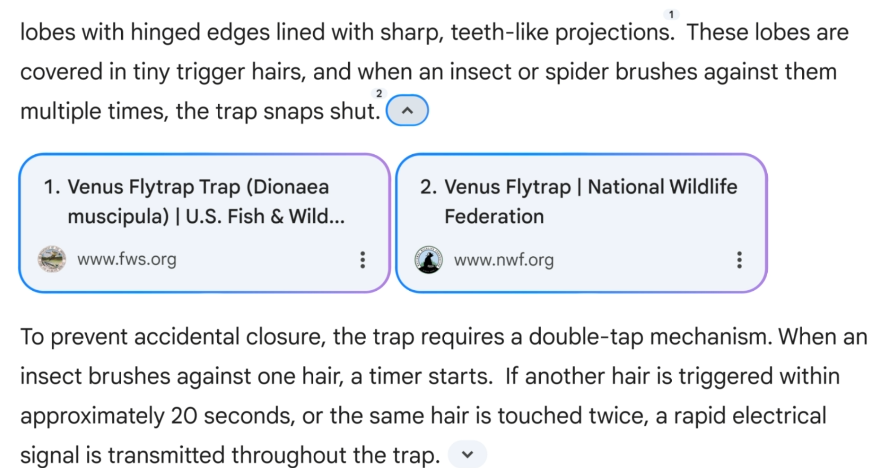Image resolution: width=887 pixels, height=468 pixels.
Task: Click the "2." number on the second source card
Action: click(428, 187)
